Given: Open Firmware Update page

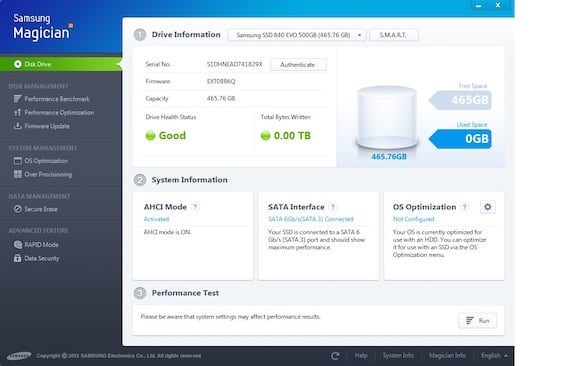Looking at the screenshot, I should pyautogui.click(x=47, y=126).
